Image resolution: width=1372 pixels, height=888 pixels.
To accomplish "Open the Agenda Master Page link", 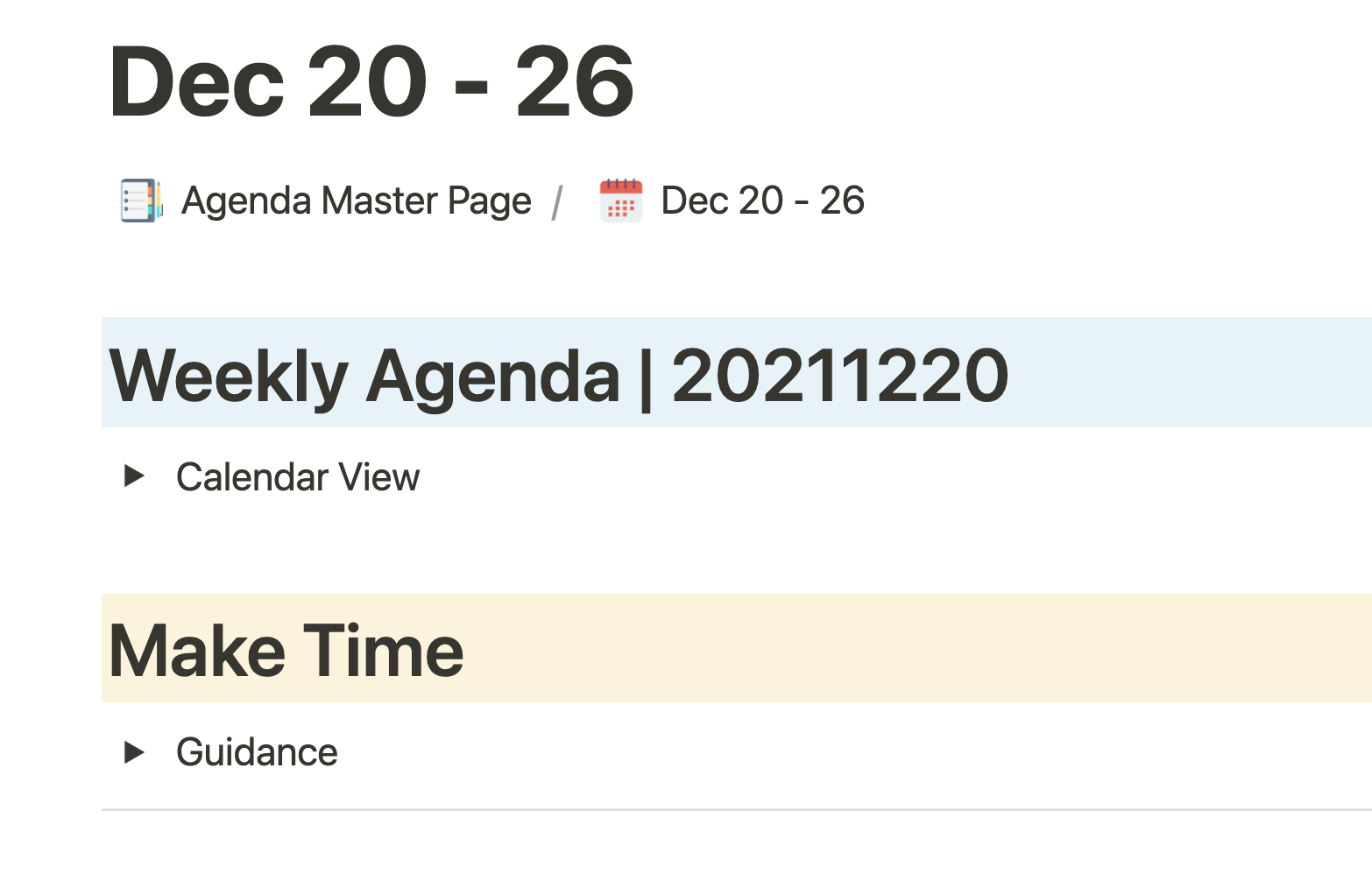I will pyautogui.click(x=356, y=201).
